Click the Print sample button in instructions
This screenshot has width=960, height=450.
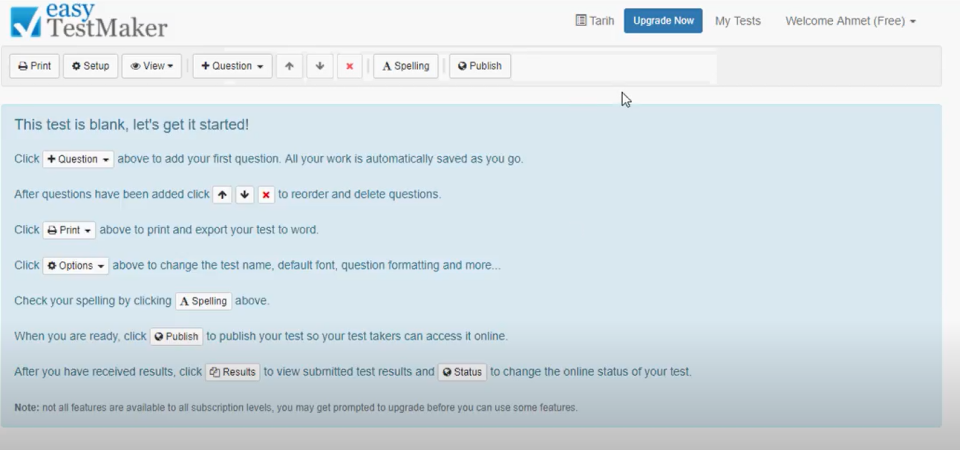[69, 230]
